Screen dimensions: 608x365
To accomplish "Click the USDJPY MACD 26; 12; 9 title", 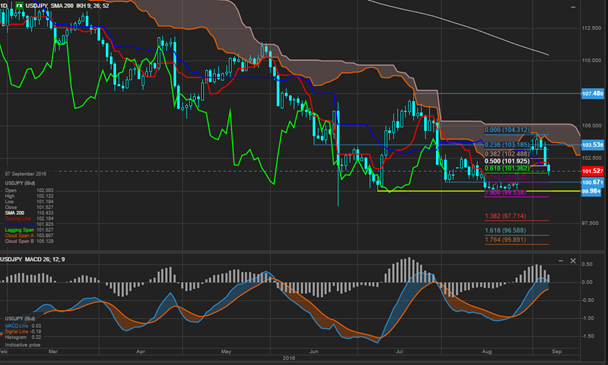I will coord(33,259).
